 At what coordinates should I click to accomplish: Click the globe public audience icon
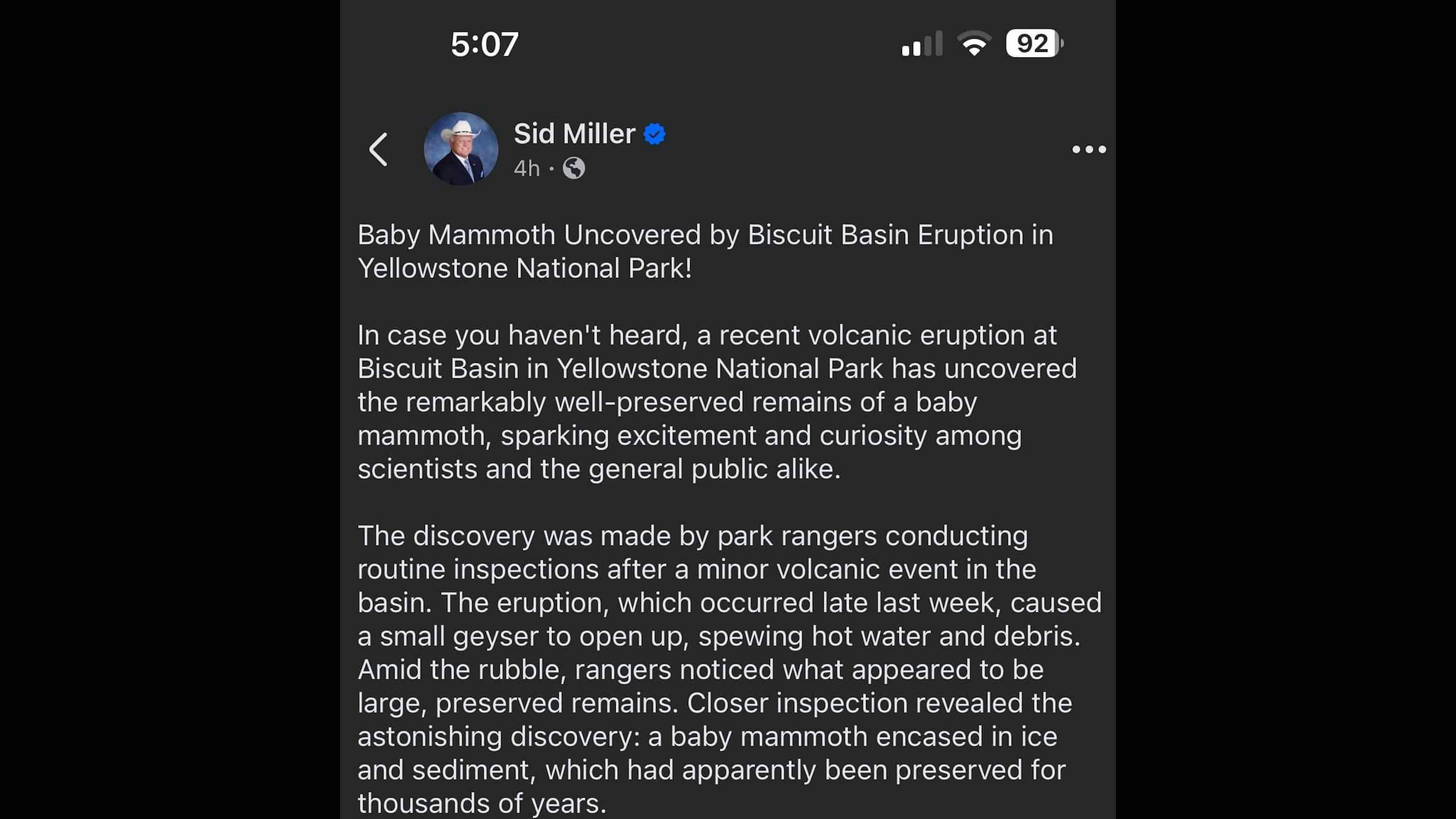(x=574, y=168)
